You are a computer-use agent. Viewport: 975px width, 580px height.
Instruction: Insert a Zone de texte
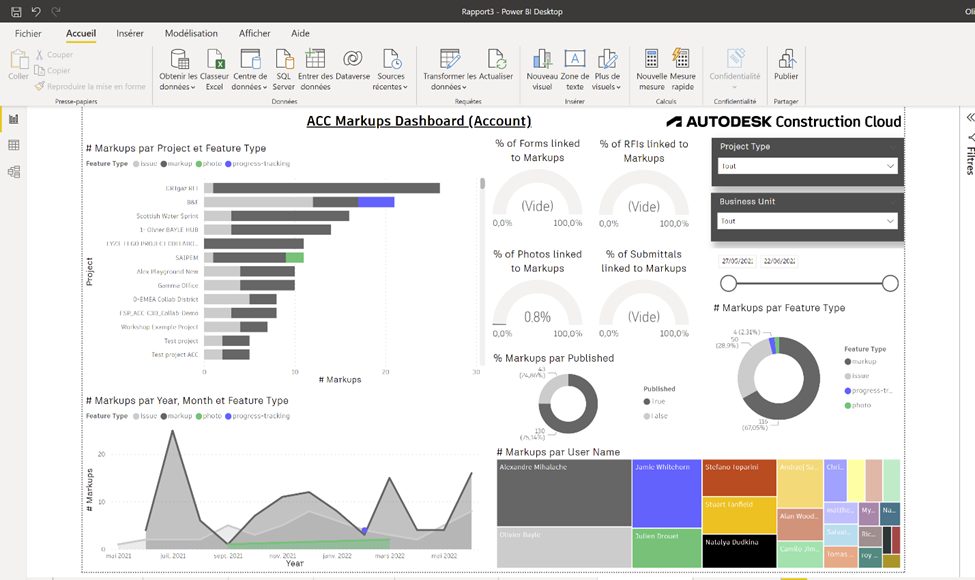pyautogui.click(x=575, y=70)
